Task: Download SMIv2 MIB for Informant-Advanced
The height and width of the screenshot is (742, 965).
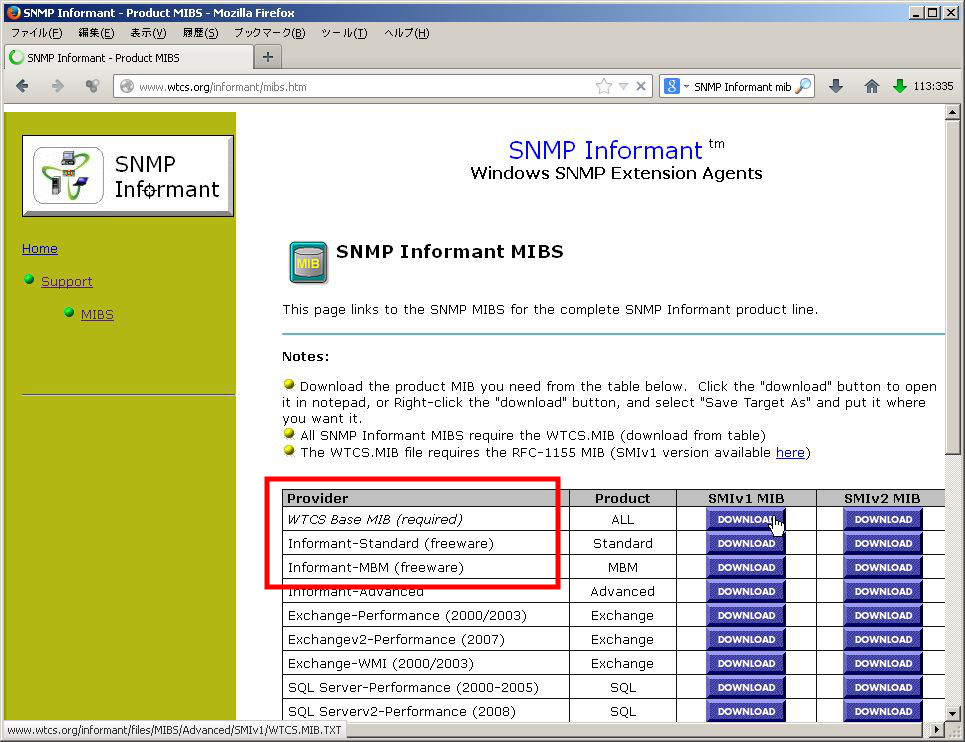Action: (883, 591)
